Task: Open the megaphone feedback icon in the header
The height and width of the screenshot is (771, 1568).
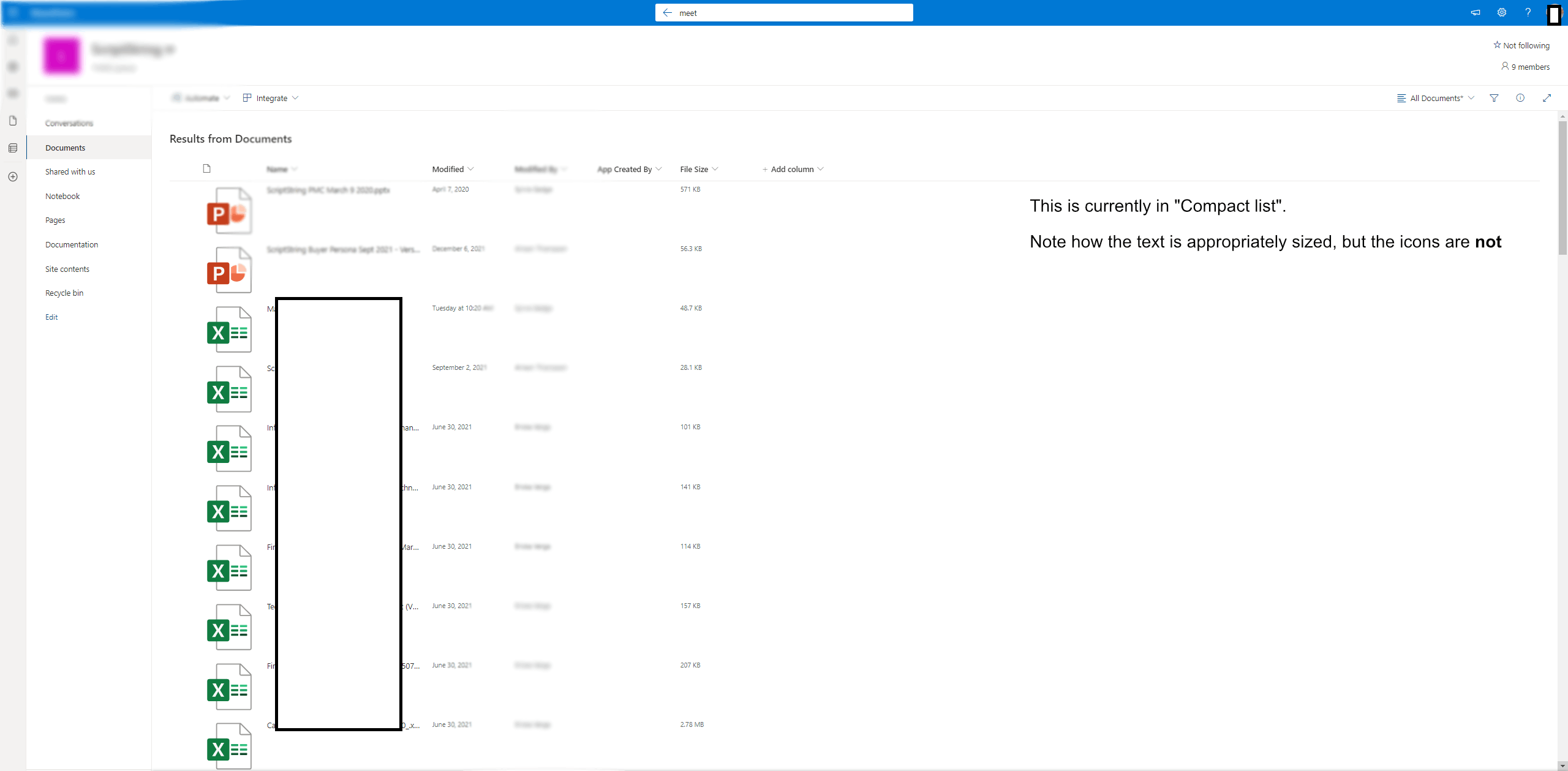Action: pyautogui.click(x=1476, y=13)
